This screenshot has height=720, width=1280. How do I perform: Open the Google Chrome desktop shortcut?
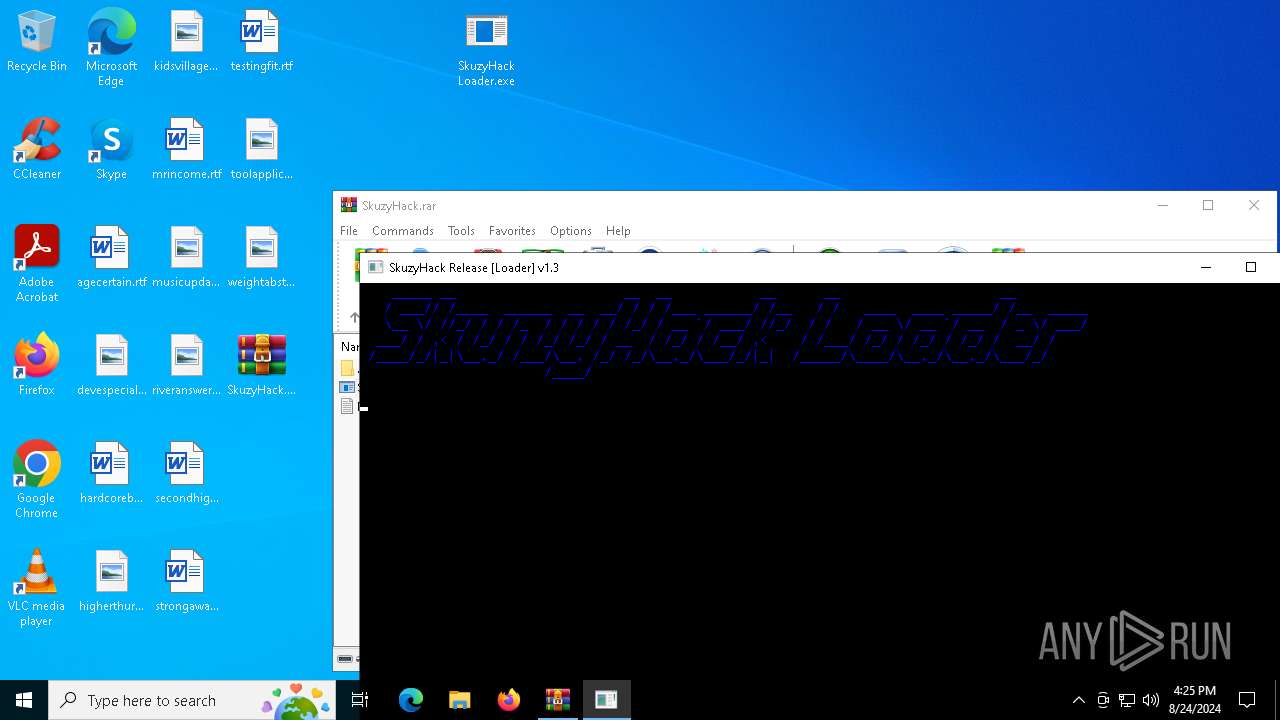[x=37, y=480]
